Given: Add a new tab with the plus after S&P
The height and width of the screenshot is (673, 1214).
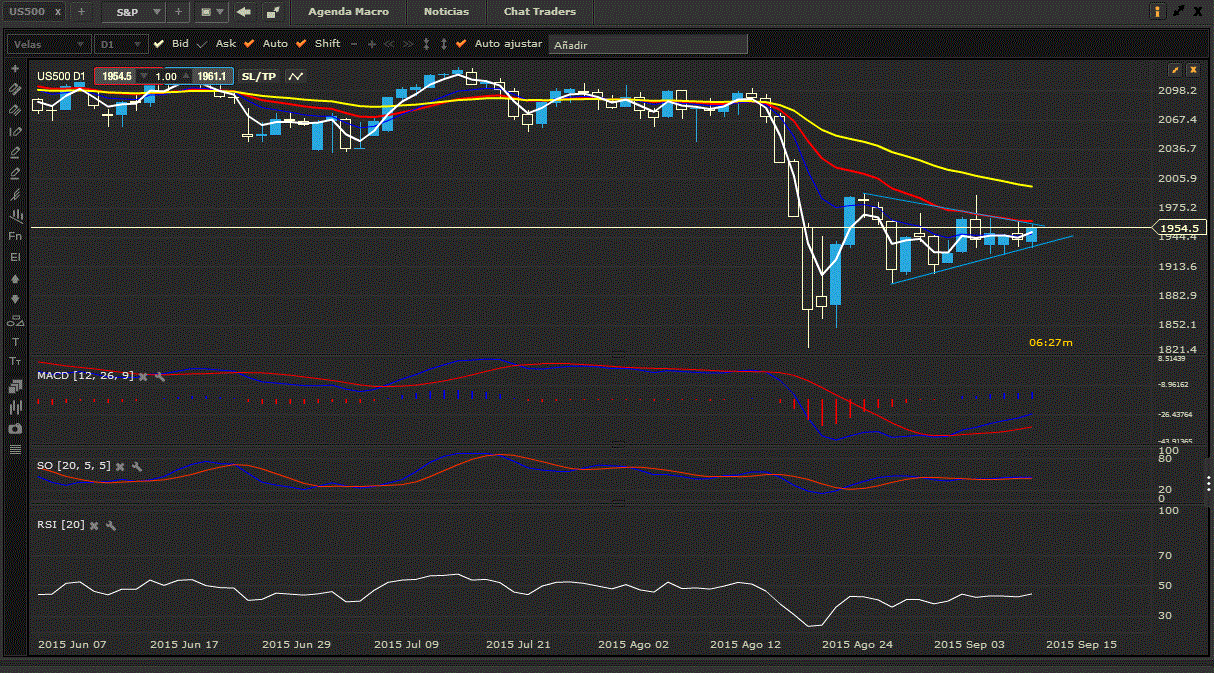Looking at the screenshot, I should [x=178, y=12].
